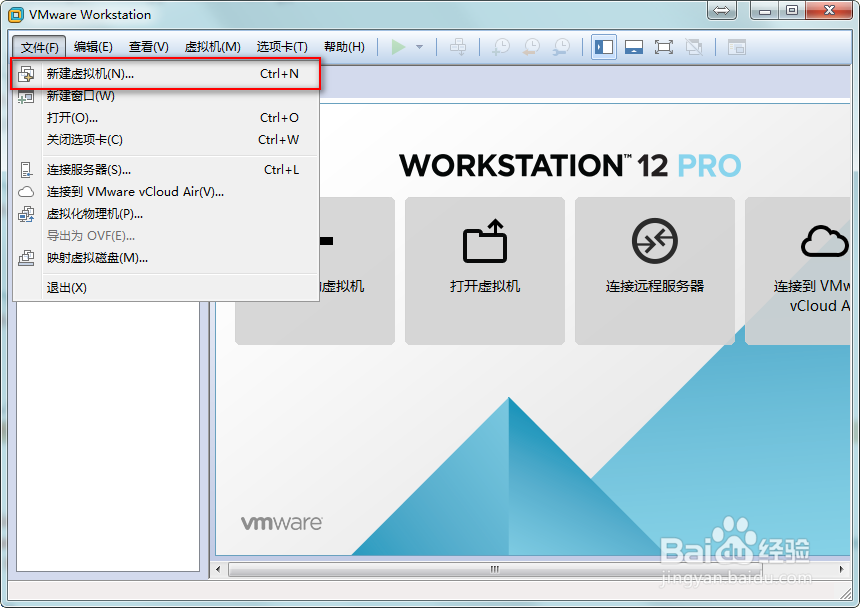Select 新建窗口(W) menu entry
This screenshot has height=608, width=860.
165,96
